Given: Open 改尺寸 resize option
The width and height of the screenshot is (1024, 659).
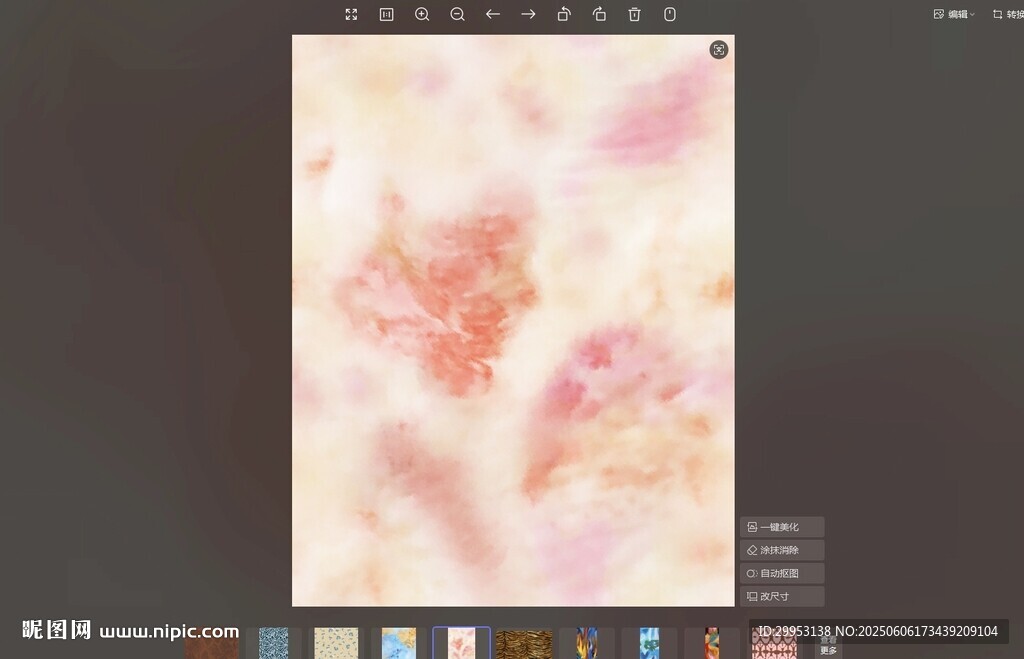Looking at the screenshot, I should click(x=782, y=596).
